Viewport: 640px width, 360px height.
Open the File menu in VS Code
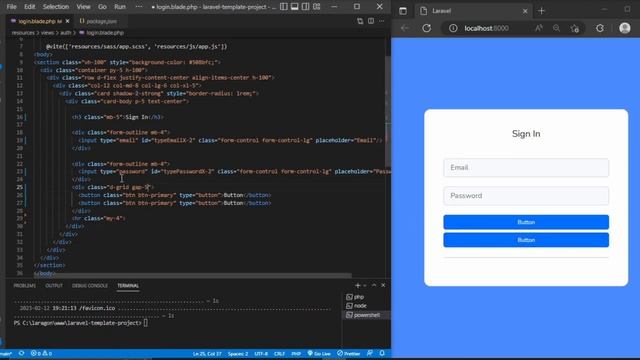(11, 7)
